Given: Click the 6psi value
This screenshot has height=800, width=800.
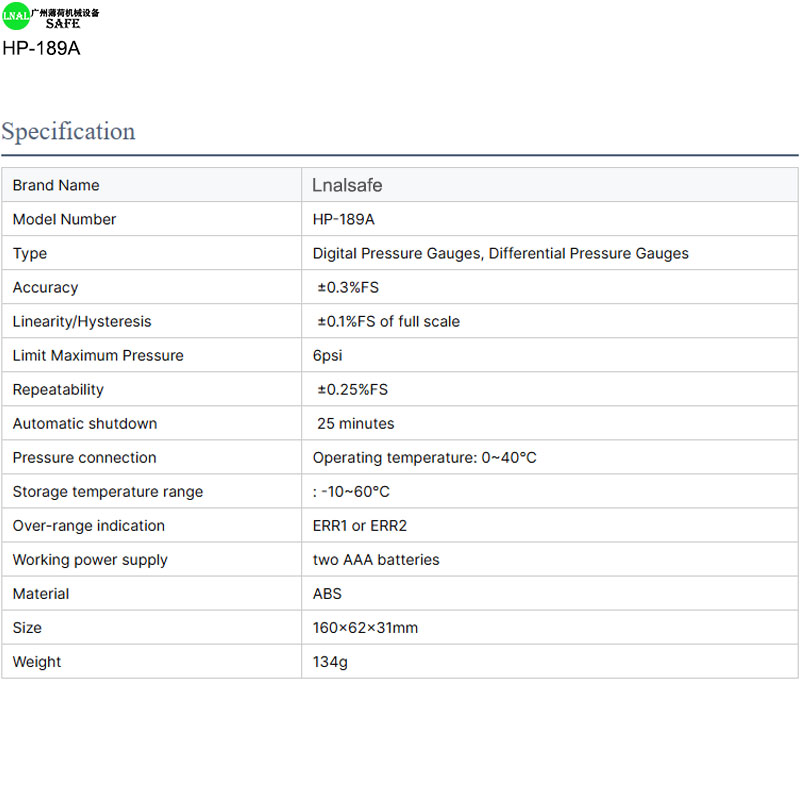Looking at the screenshot, I should tap(327, 356).
